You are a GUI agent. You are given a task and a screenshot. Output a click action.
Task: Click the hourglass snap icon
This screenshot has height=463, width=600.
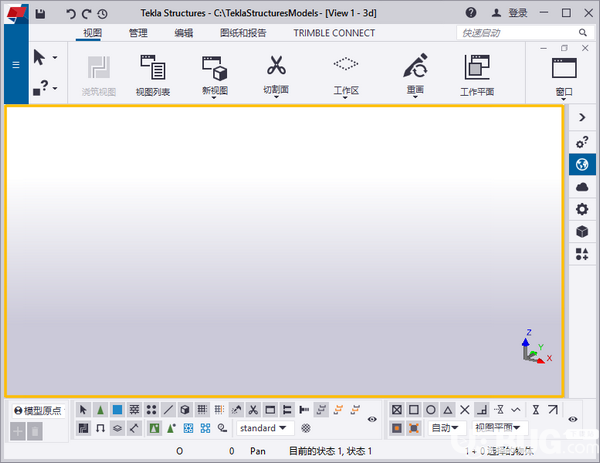tap(536, 410)
